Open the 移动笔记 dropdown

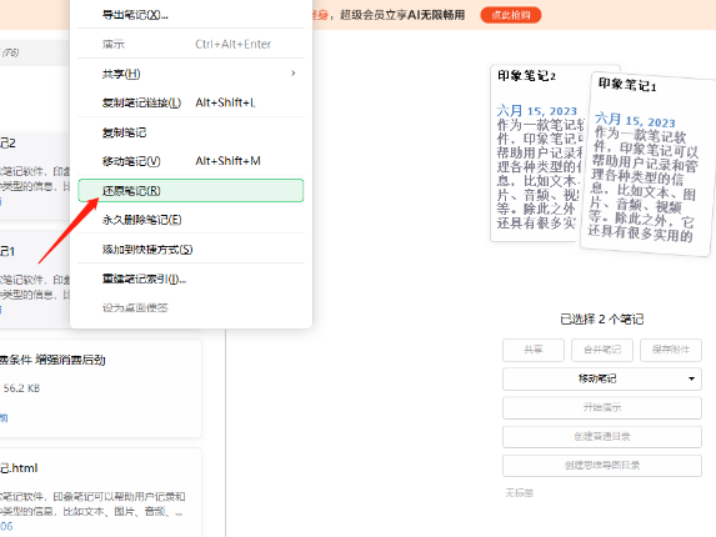[602, 379]
